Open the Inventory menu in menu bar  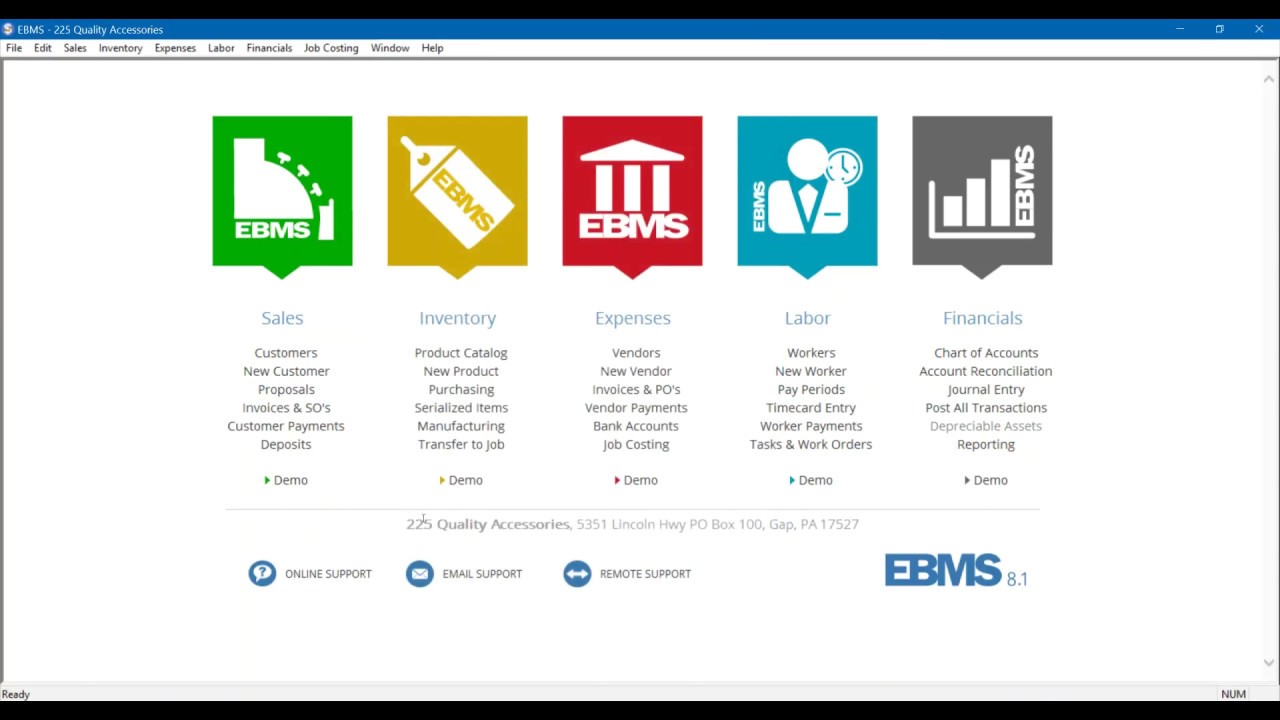[x=120, y=48]
